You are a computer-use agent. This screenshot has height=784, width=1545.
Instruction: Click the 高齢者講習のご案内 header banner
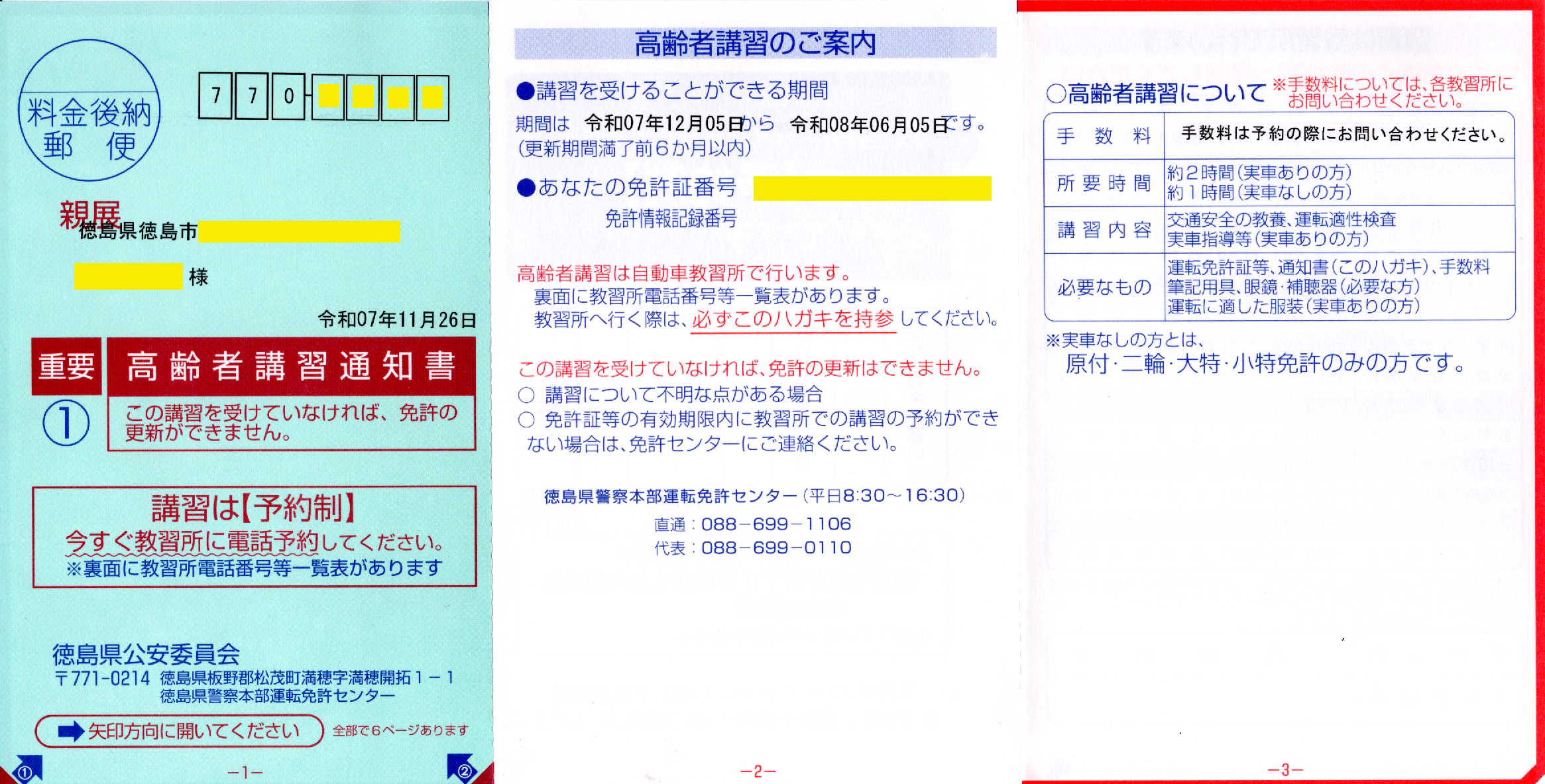point(755,44)
